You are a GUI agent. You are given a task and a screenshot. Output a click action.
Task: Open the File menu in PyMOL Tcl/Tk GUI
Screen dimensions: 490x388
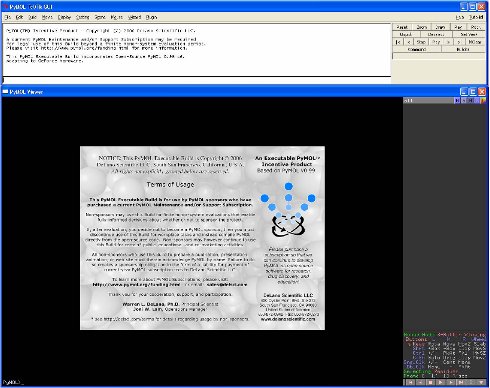click(x=8, y=17)
